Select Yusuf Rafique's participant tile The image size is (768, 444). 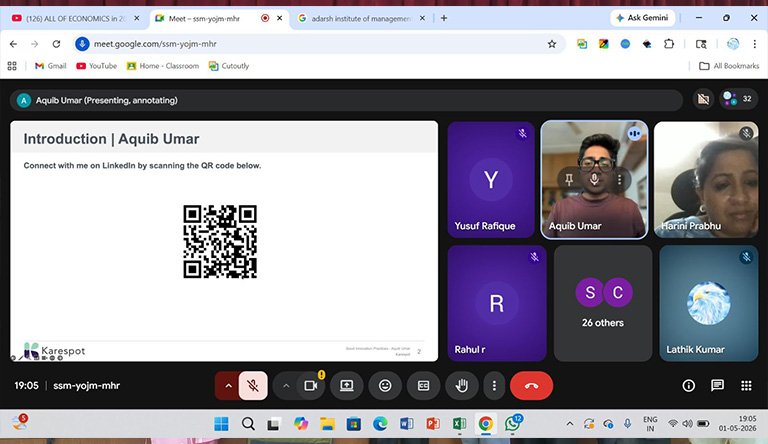[491, 180]
